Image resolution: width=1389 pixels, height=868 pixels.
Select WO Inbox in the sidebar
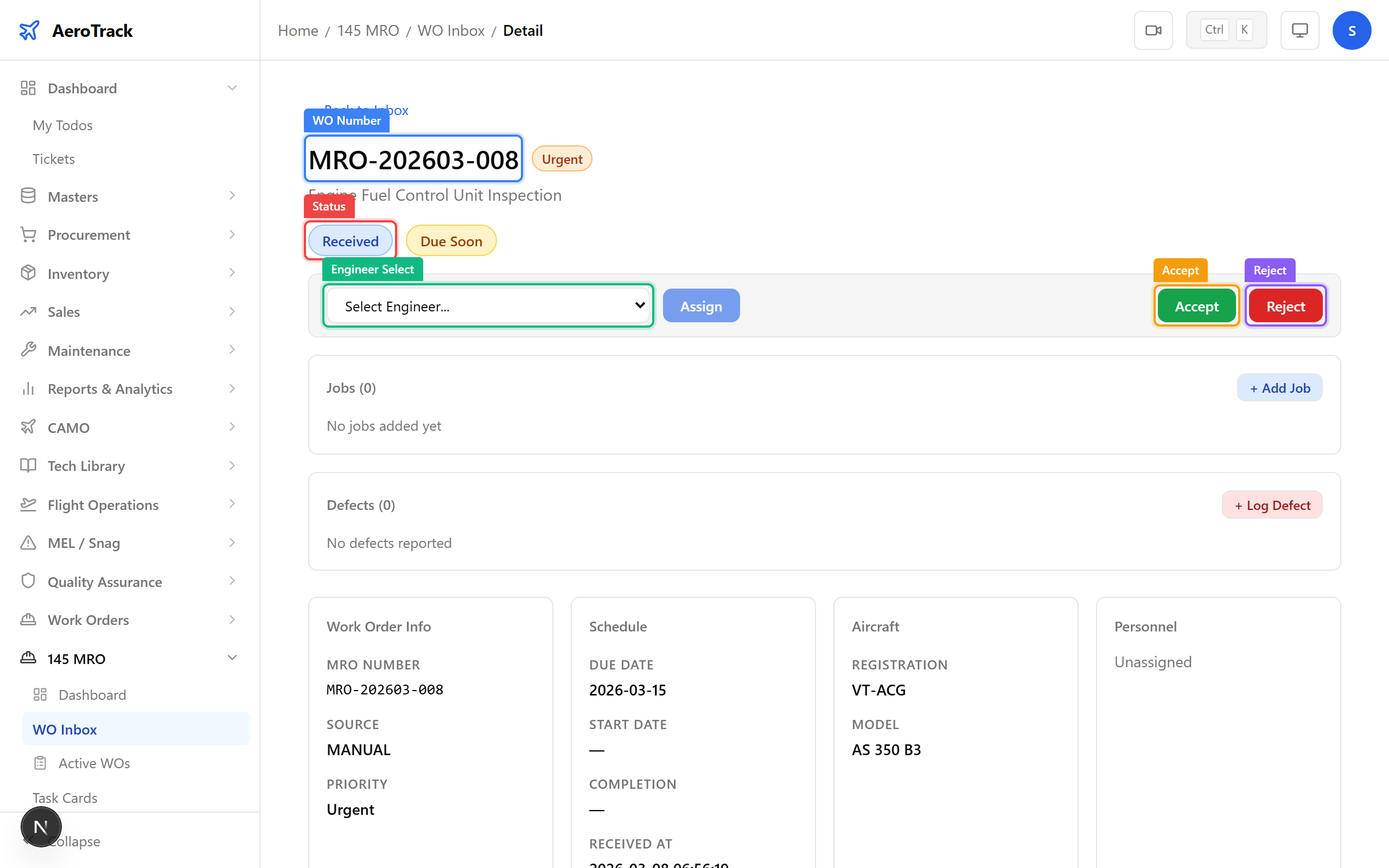(65, 729)
